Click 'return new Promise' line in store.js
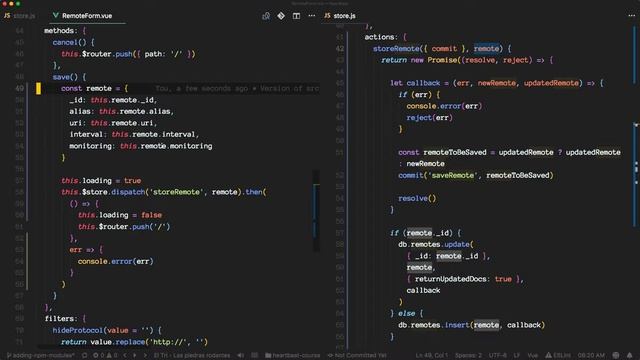640x360 pixels. [x=467, y=60]
